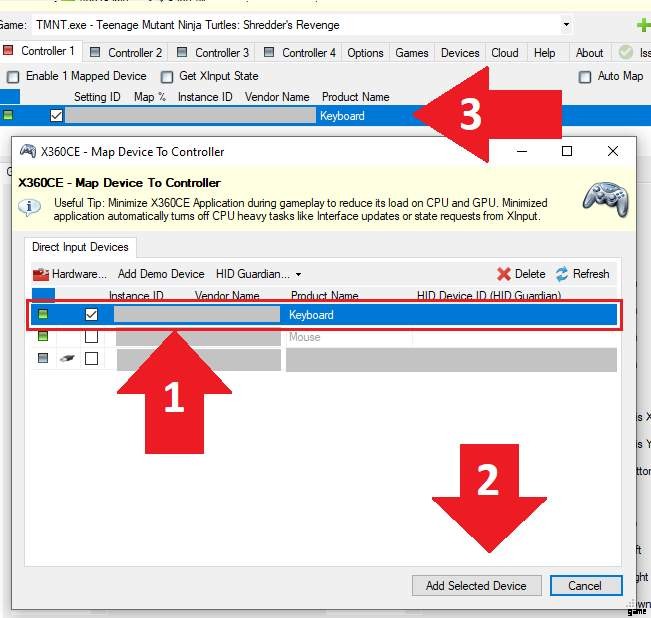Click the Add Selected Device button
The height and width of the screenshot is (618, 651).
(477, 586)
